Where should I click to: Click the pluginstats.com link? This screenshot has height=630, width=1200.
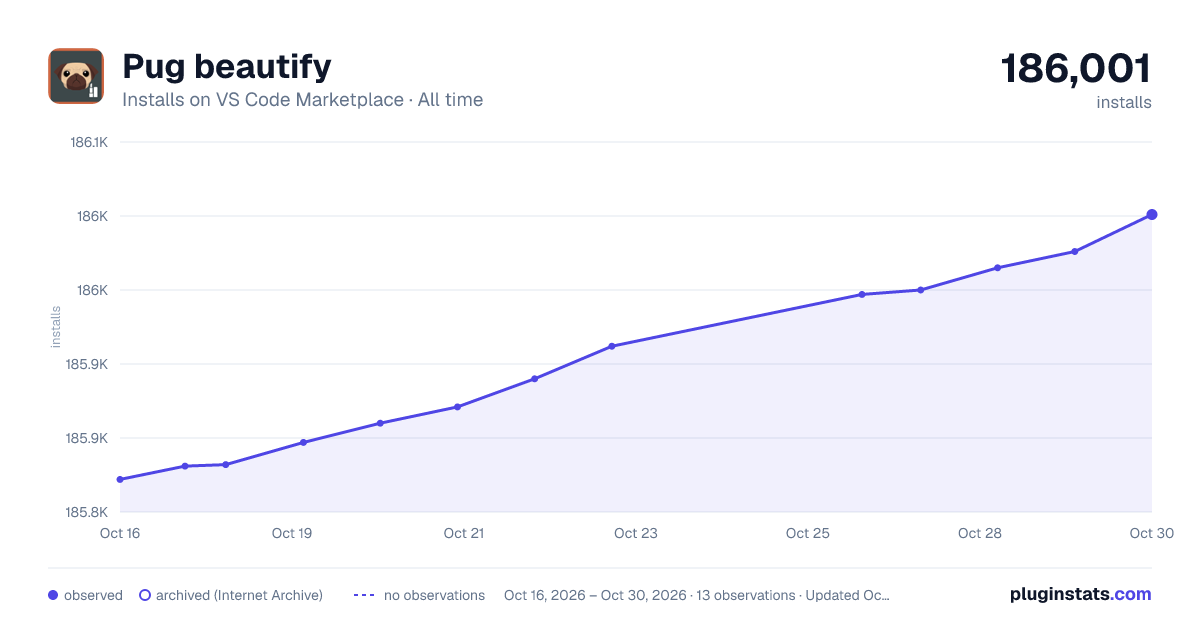(1081, 594)
